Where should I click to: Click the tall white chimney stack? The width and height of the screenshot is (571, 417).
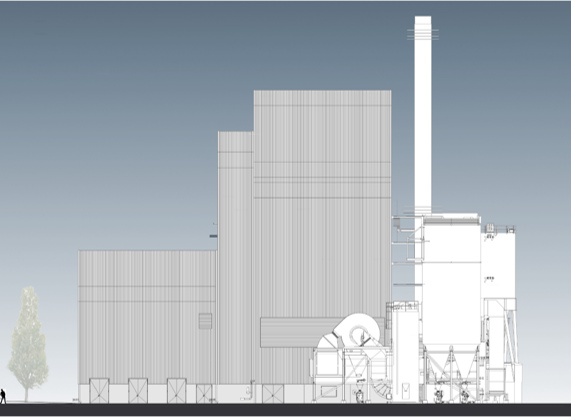[x=423, y=115]
